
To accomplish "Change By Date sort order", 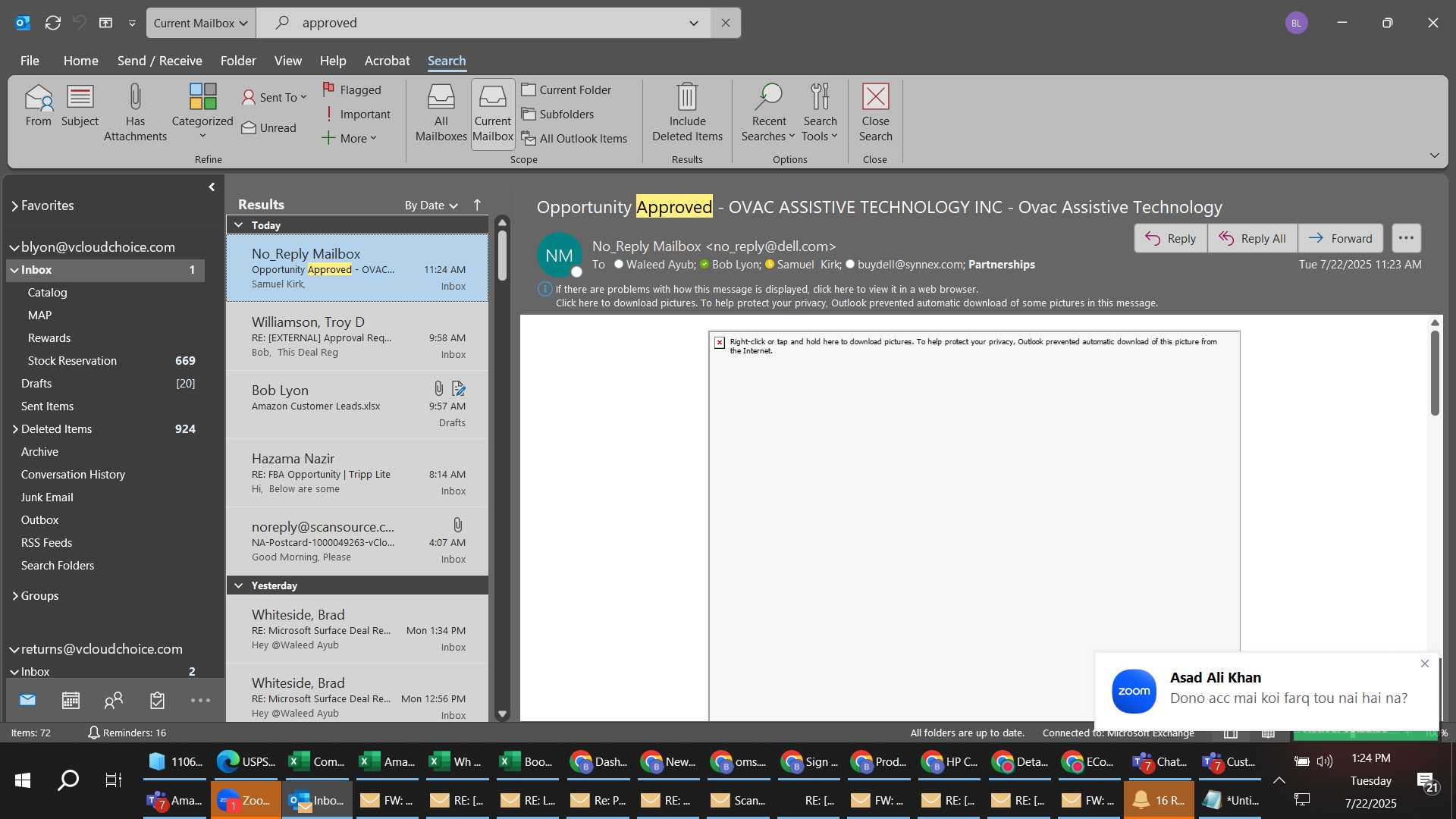I will tap(431, 206).
